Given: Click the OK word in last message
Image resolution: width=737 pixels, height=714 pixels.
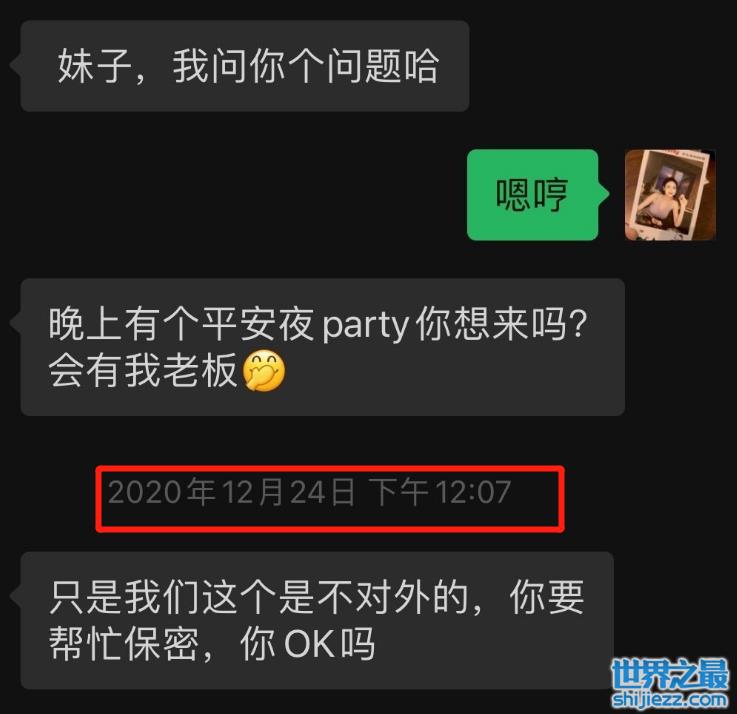Looking at the screenshot, I should tap(309, 643).
